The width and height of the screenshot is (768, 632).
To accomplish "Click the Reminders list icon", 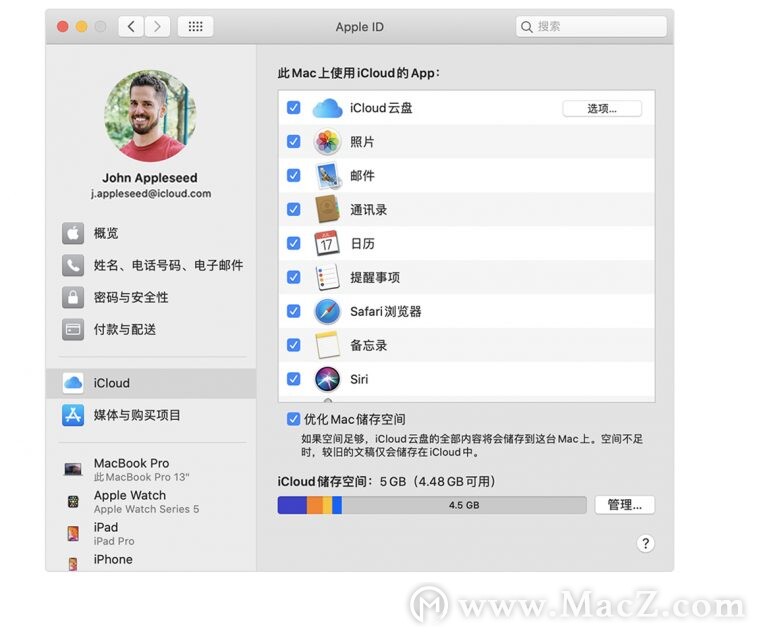I will click(x=327, y=277).
